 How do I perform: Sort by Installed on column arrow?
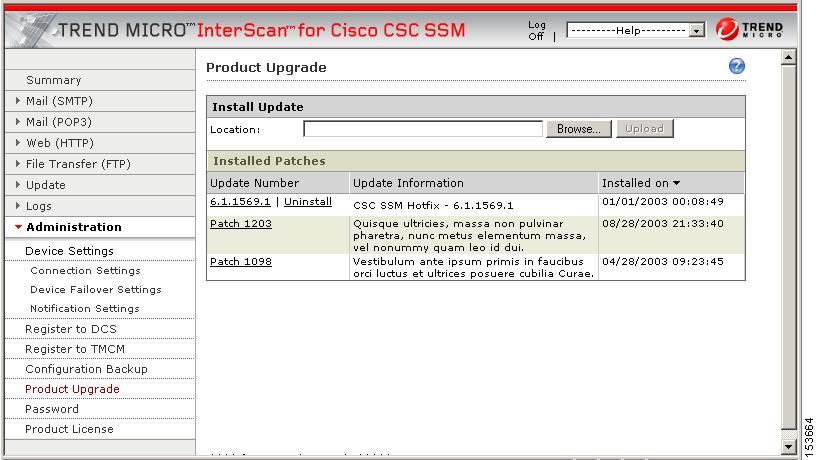676,183
